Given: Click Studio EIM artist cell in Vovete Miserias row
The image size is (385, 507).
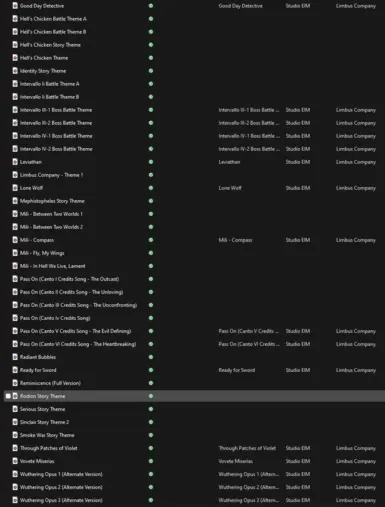Looking at the screenshot, I should click(298, 461).
